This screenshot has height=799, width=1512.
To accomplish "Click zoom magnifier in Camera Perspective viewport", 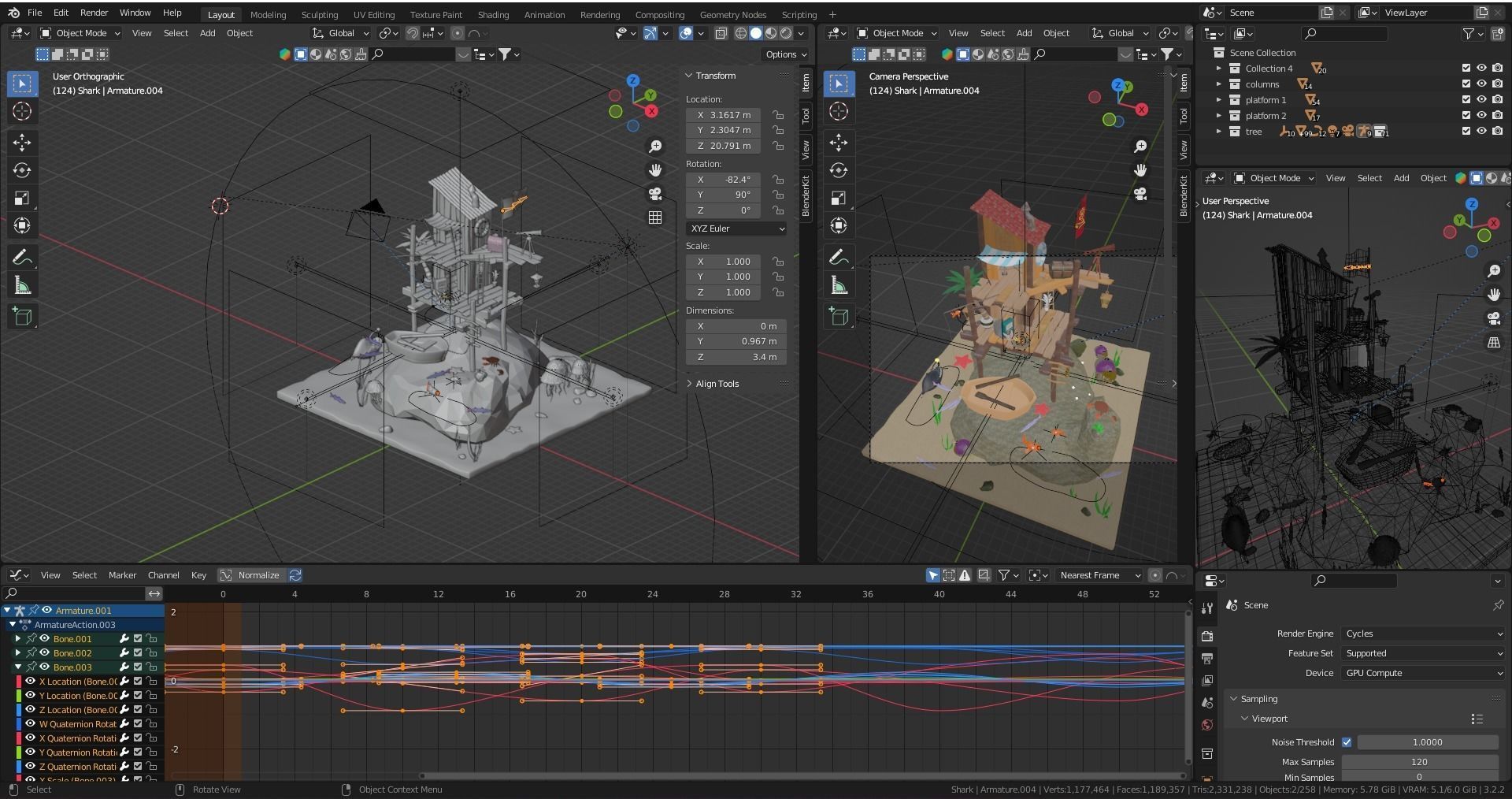I will pyautogui.click(x=1140, y=147).
